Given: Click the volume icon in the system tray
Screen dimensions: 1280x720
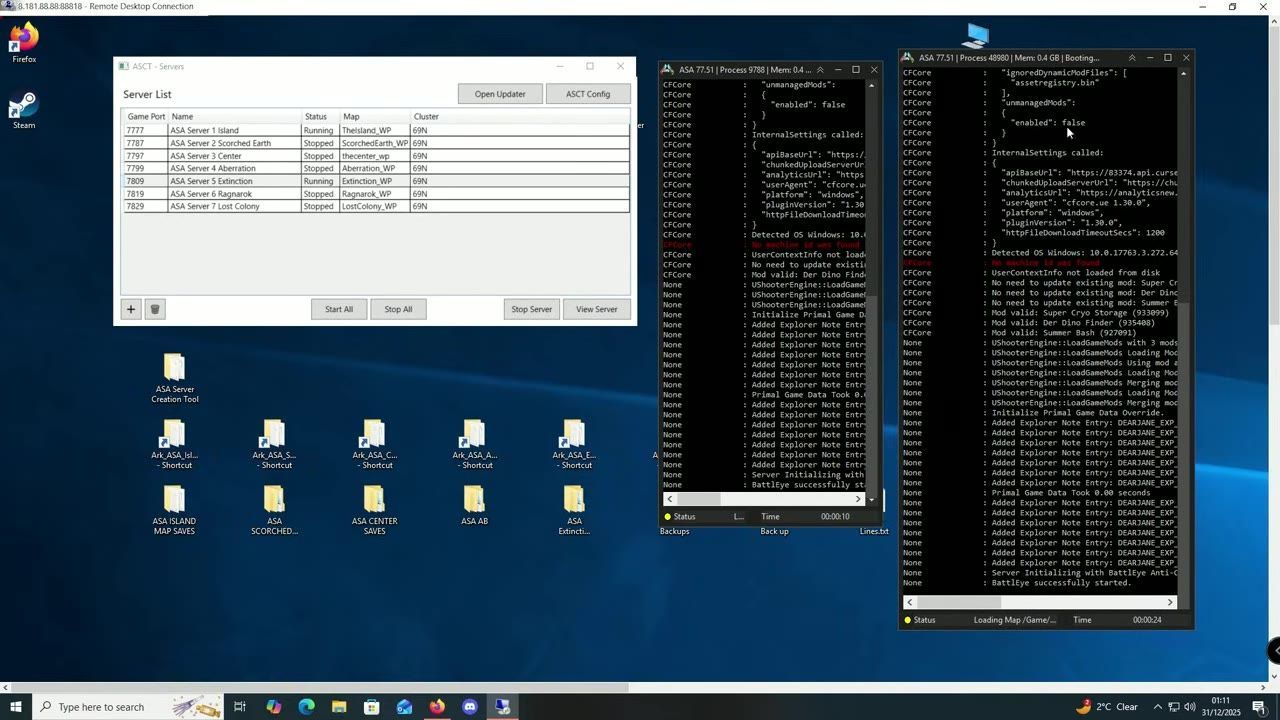Looking at the screenshot, I should tap(1191, 707).
